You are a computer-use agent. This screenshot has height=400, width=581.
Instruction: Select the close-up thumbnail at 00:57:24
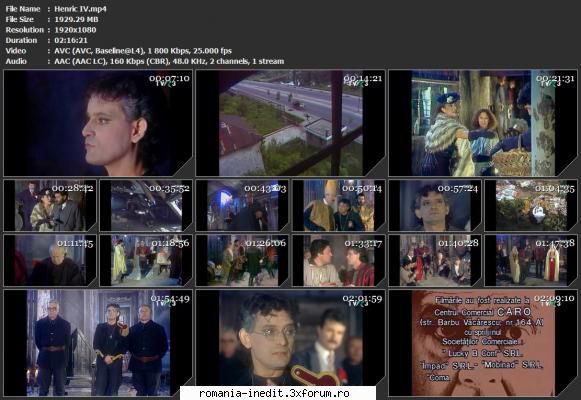[435, 206]
